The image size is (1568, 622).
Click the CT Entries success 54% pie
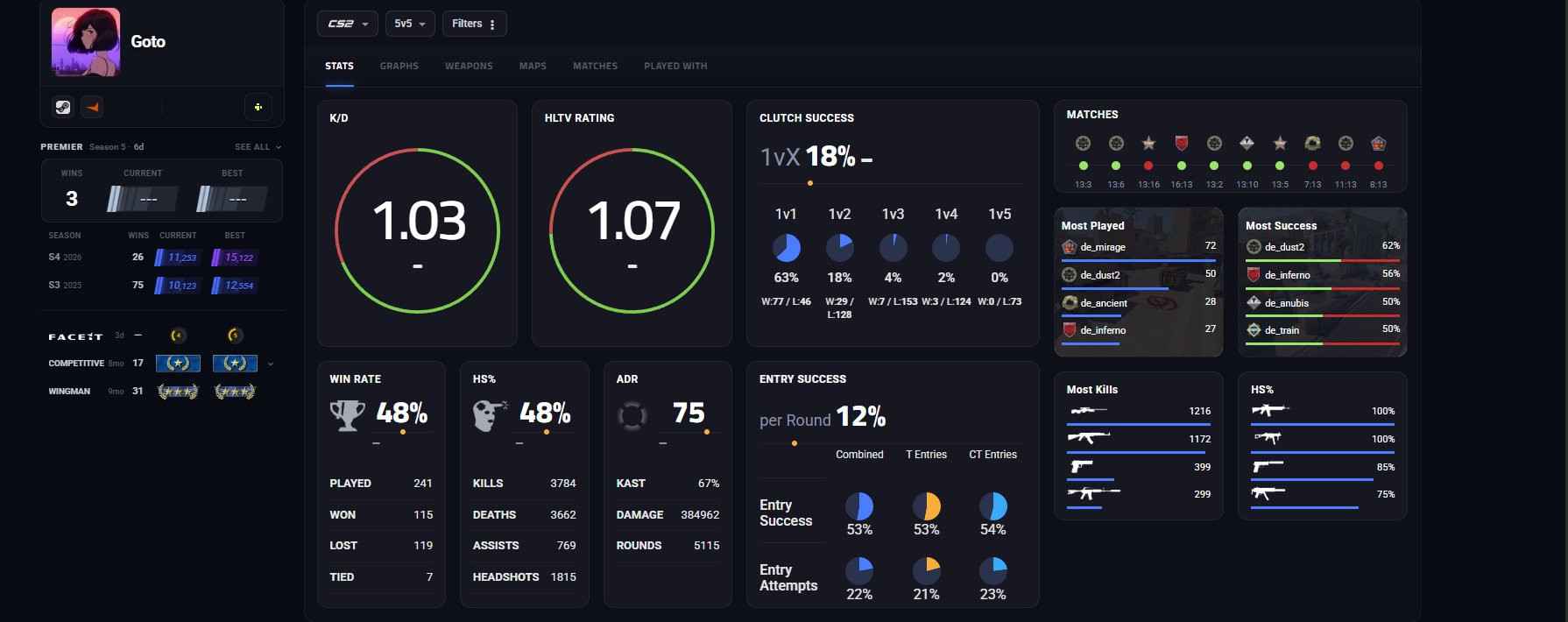992,506
